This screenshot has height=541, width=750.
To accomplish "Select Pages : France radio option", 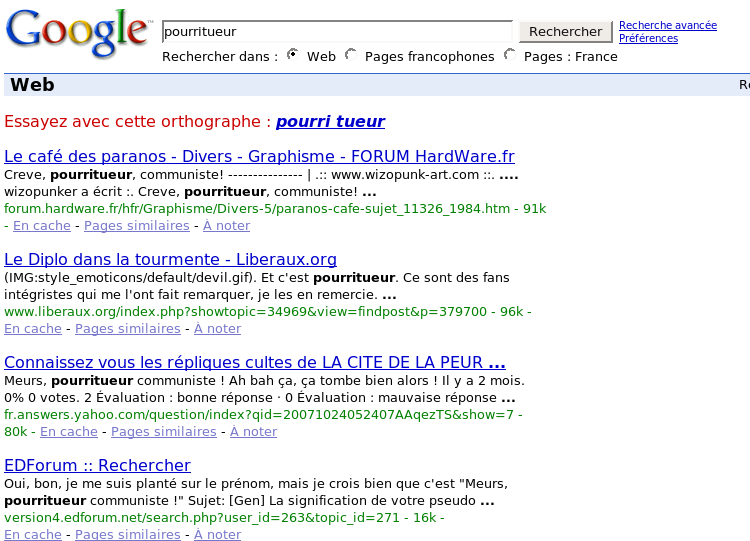I will (x=510, y=55).
